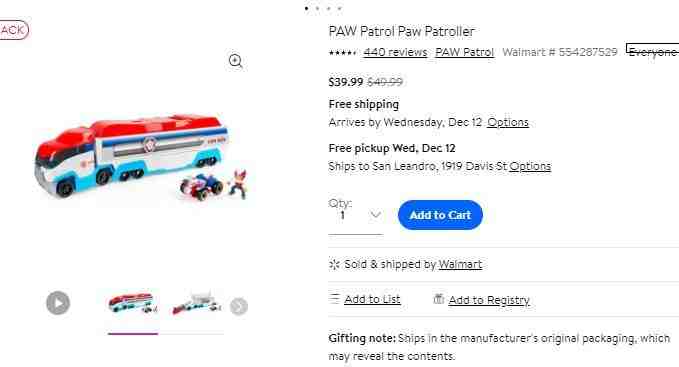Play the product video thumbnail
679x367 pixels.
pos(58,303)
